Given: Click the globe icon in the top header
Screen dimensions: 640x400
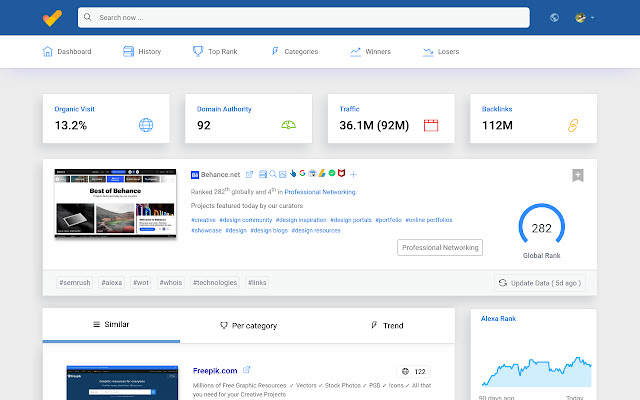Looking at the screenshot, I should (x=554, y=18).
